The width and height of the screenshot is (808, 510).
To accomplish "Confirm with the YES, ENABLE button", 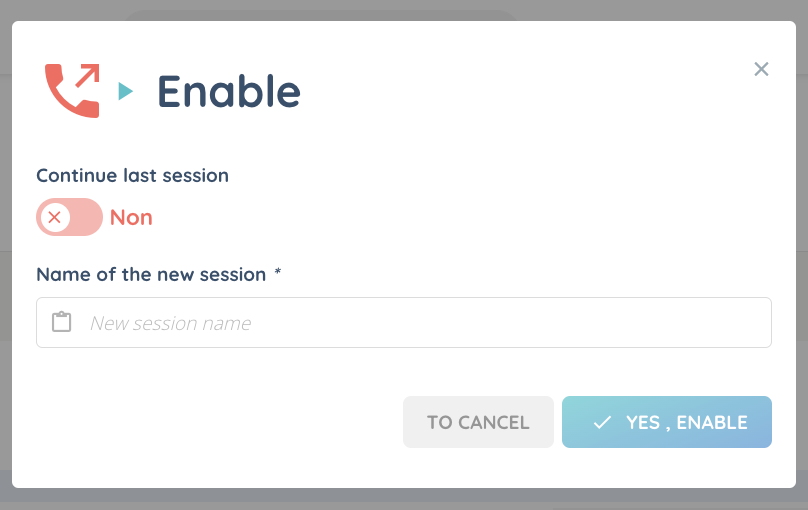I will coord(667,422).
